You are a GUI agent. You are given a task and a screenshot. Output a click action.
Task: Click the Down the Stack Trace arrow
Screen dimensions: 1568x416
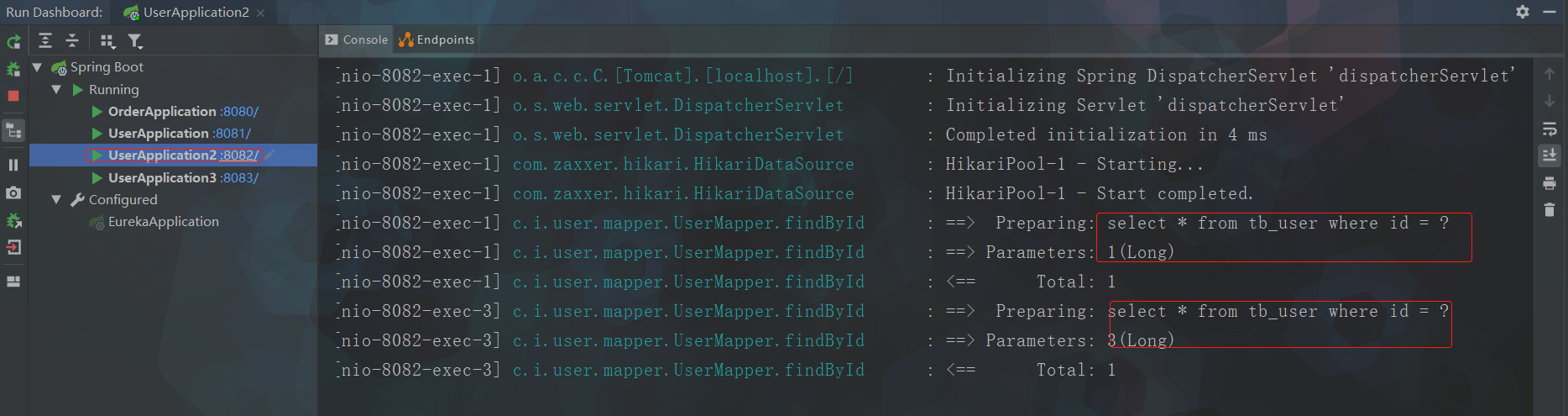click(1550, 101)
